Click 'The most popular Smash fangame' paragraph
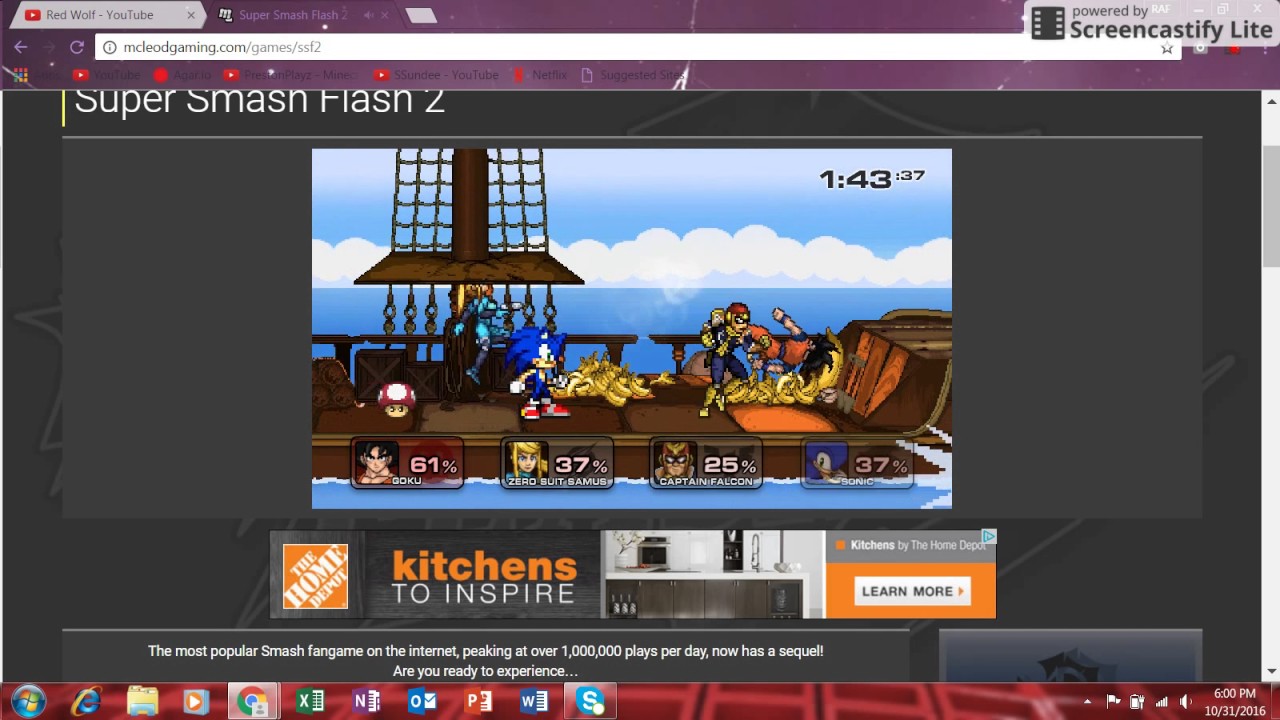1280x720 pixels. click(486, 651)
